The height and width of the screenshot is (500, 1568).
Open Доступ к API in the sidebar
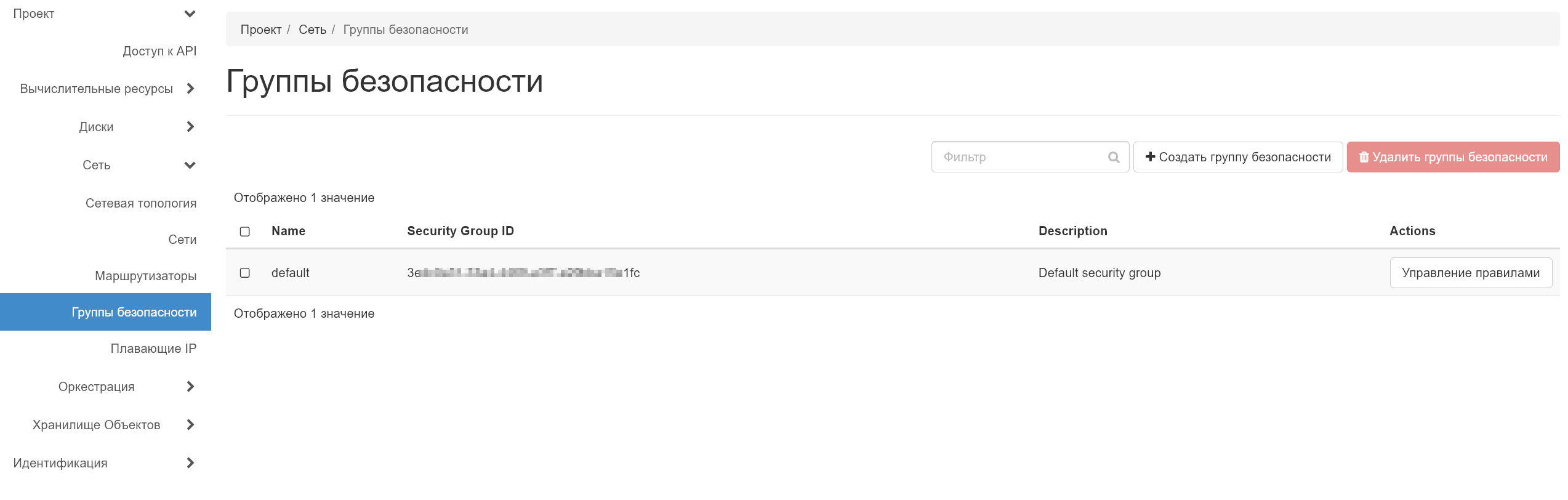coord(159,50)
